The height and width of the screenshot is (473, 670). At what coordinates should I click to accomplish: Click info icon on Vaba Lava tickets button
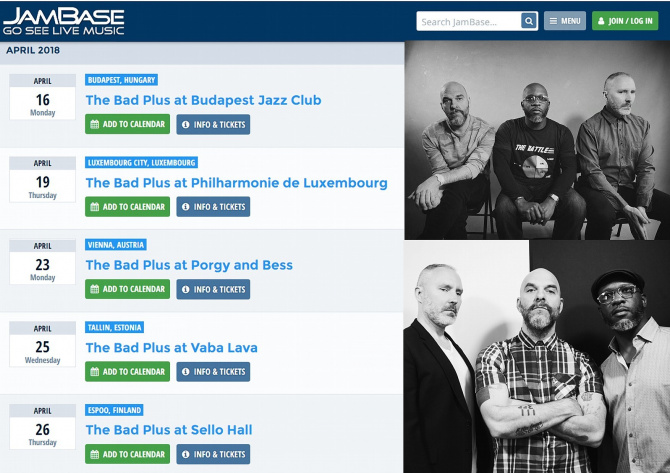(x=185, y=372)
